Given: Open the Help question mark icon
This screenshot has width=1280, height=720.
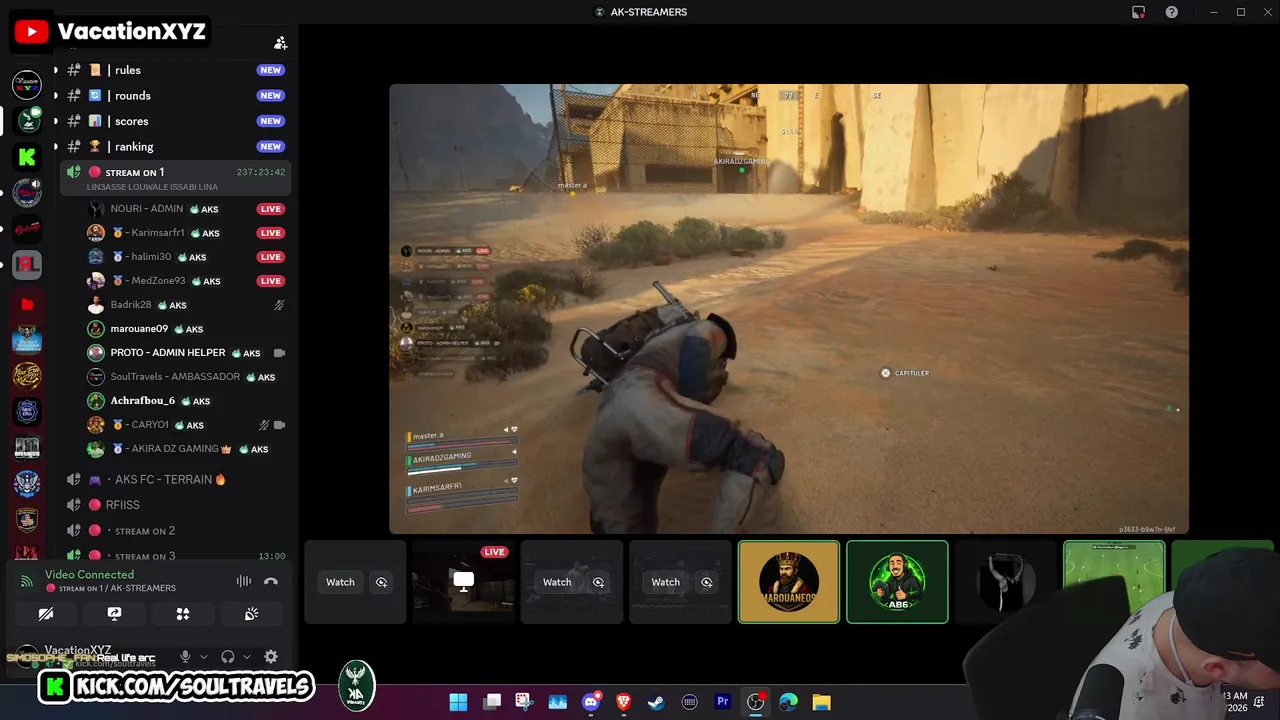Looking at the screenshot, I should 1171,12.
